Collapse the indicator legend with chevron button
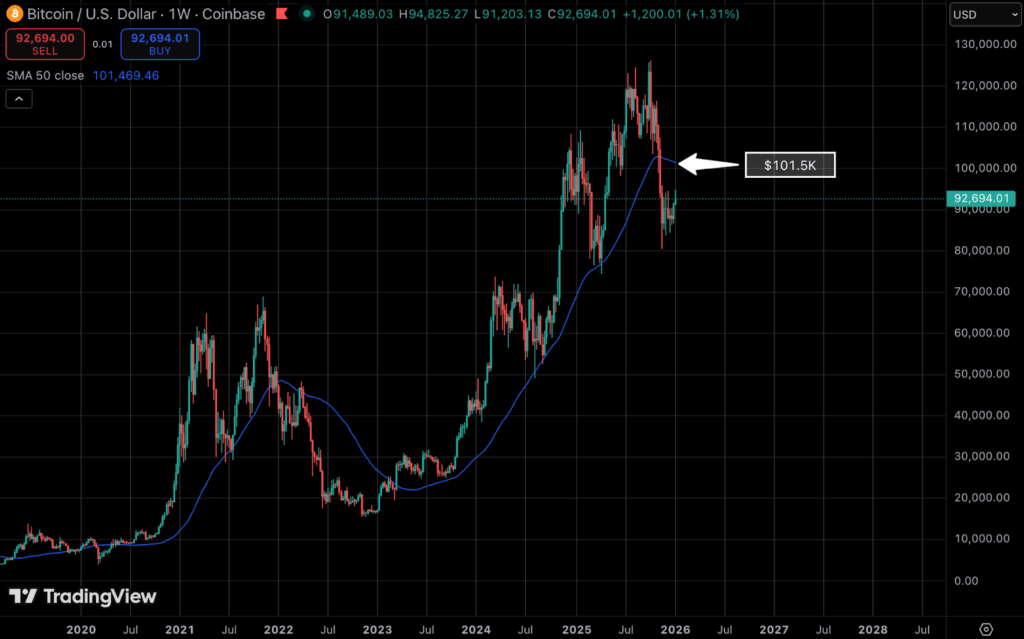This screenshot has width=1024, height=639. pos(20,98)
